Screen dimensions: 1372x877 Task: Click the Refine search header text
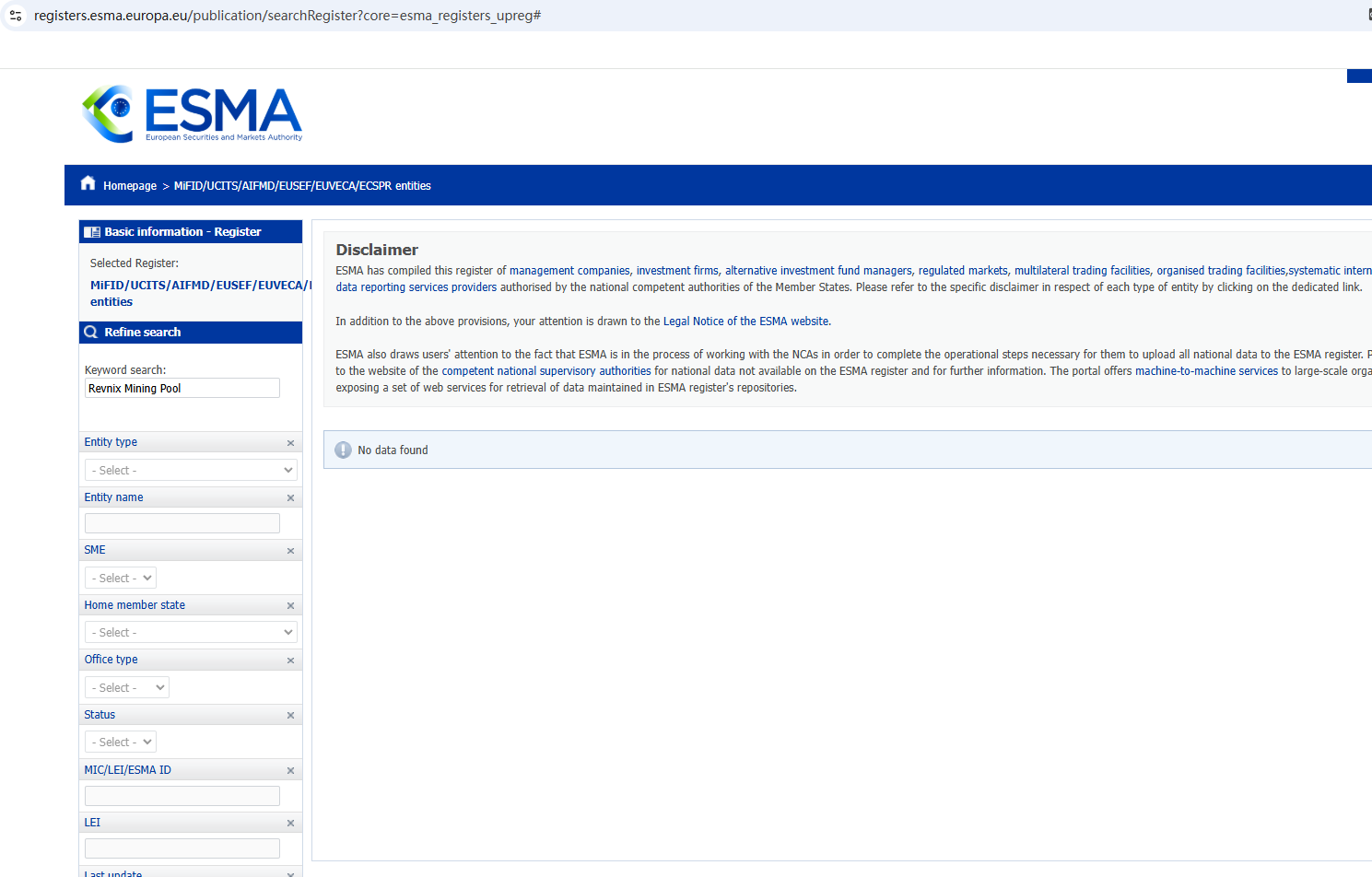point(143,333)
